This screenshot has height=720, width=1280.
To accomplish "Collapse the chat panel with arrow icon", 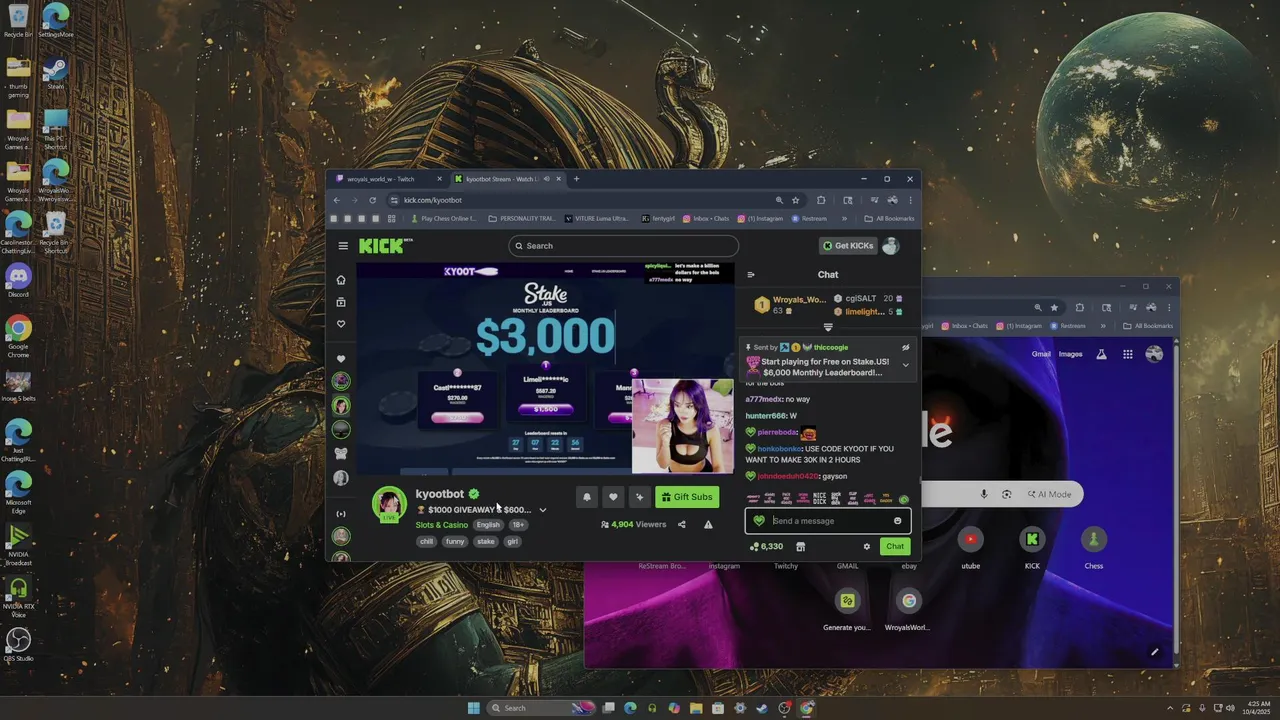I will click(751, 275).
